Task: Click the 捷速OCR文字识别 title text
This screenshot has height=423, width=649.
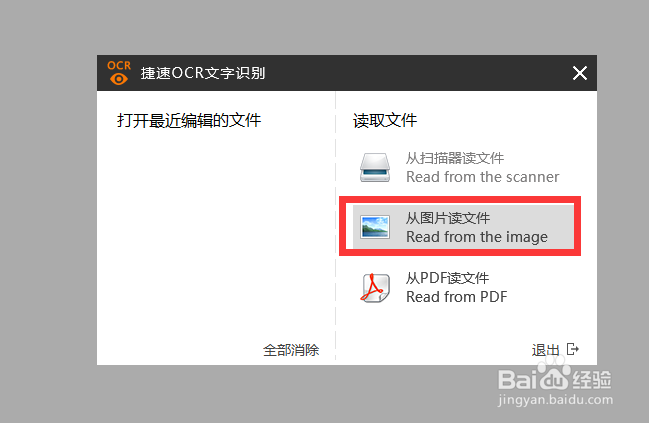Action: click(203, 73)
